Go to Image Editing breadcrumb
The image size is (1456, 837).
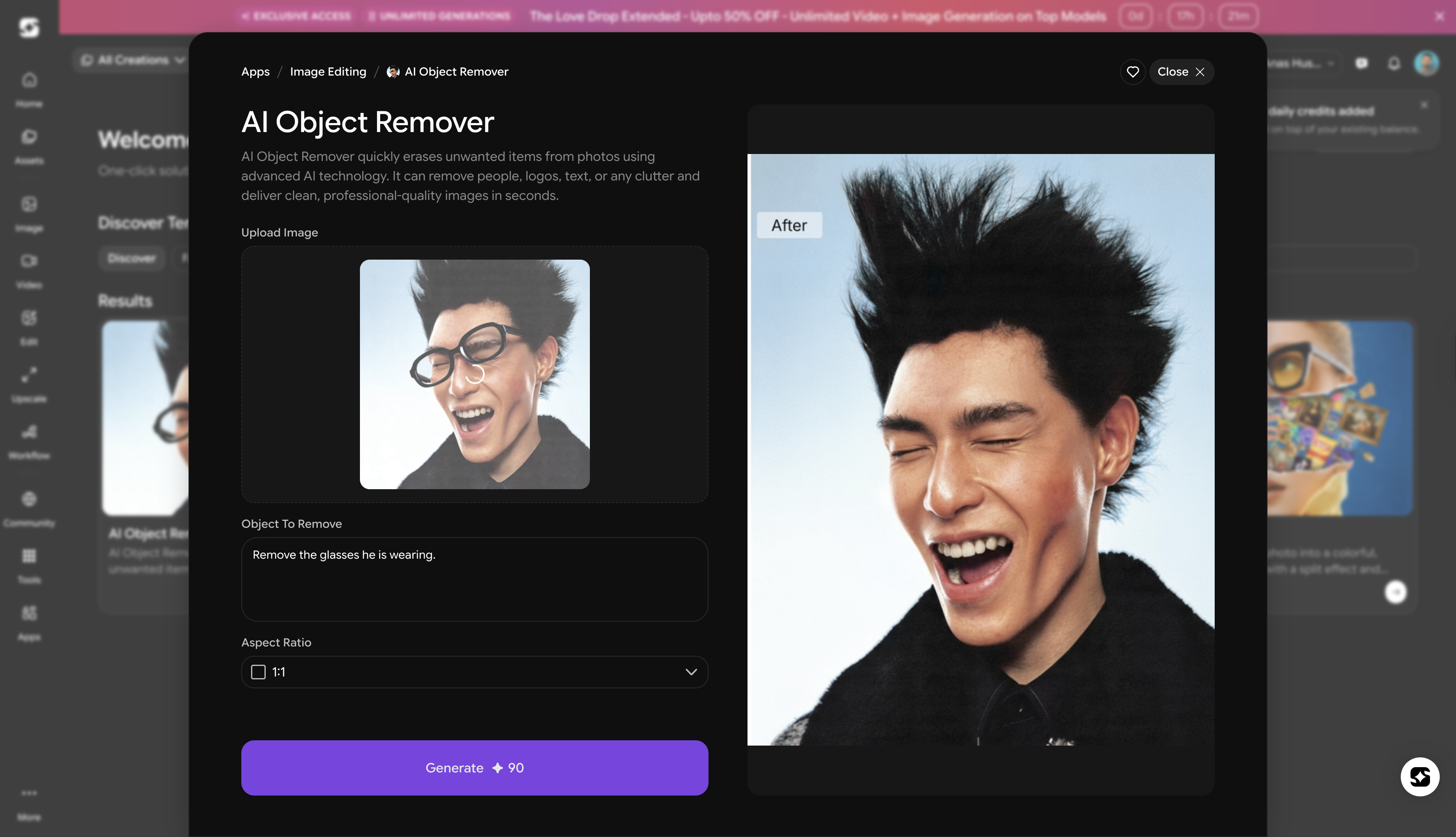point(327,72)
